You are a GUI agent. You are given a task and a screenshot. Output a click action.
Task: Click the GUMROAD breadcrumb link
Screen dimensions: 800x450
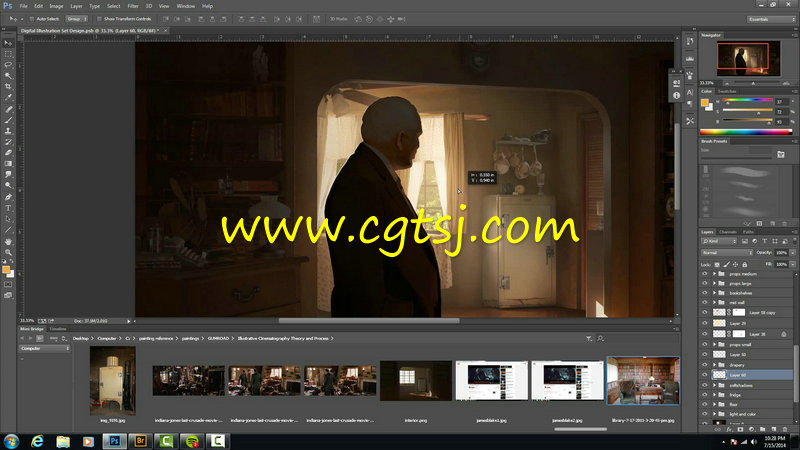(x=218, y=338)
